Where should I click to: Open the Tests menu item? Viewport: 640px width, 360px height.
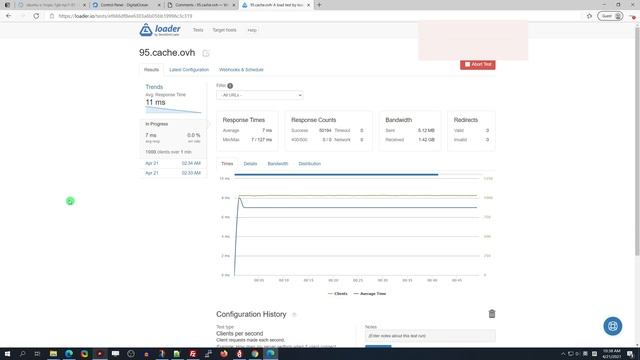198,30
